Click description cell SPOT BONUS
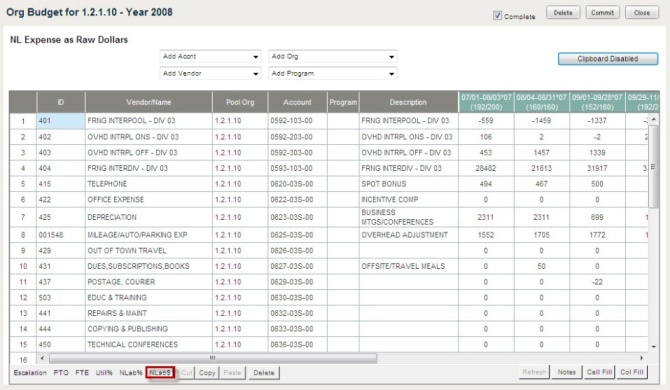Screen dimensions: 670x390 (x=408, y=184)
